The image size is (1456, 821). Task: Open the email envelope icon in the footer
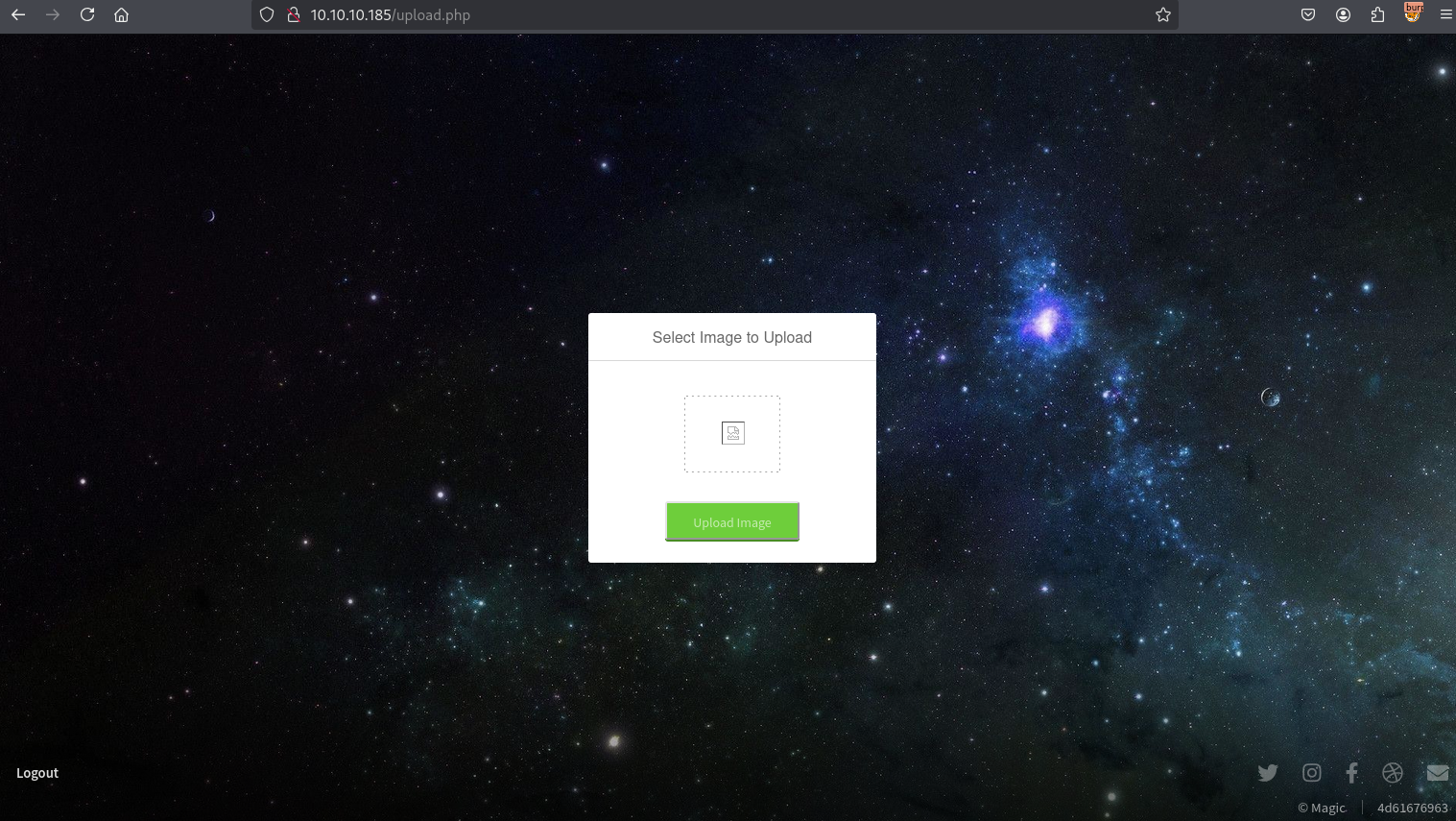(x=1438, y=772)
